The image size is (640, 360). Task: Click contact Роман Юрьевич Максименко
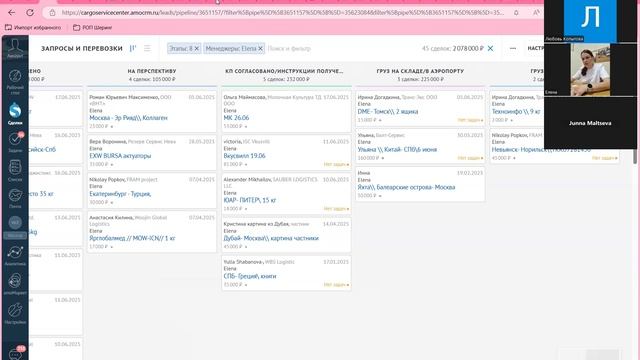[124, 98]
